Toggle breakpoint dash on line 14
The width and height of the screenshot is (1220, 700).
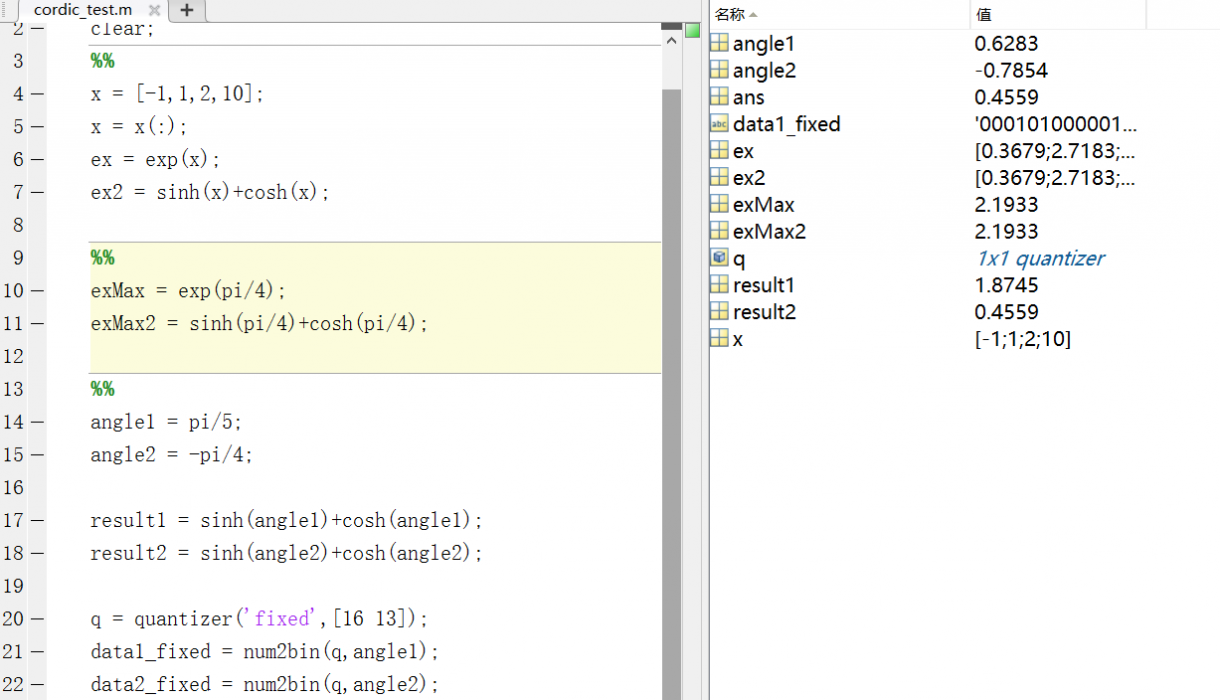pyautogui.click(x=37, y=422)
